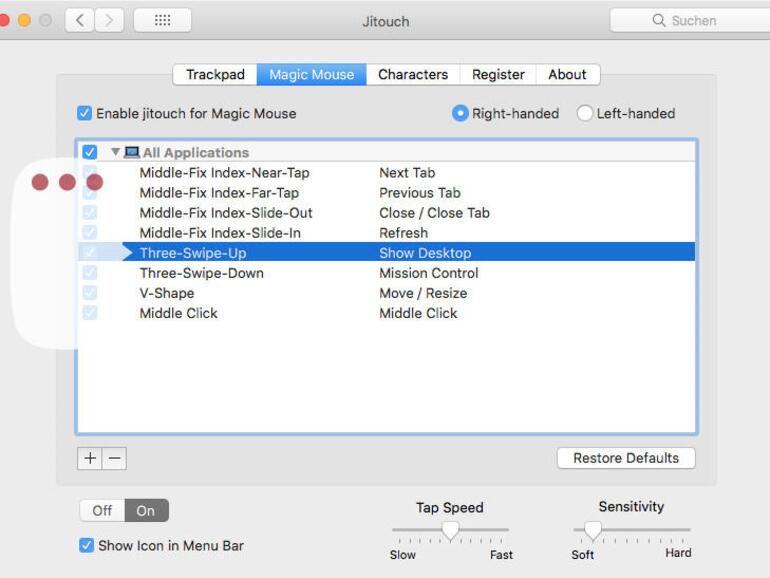770x578 pixels.
Task: Adjust the Tap Speed slider
Action: click(450, 531)
